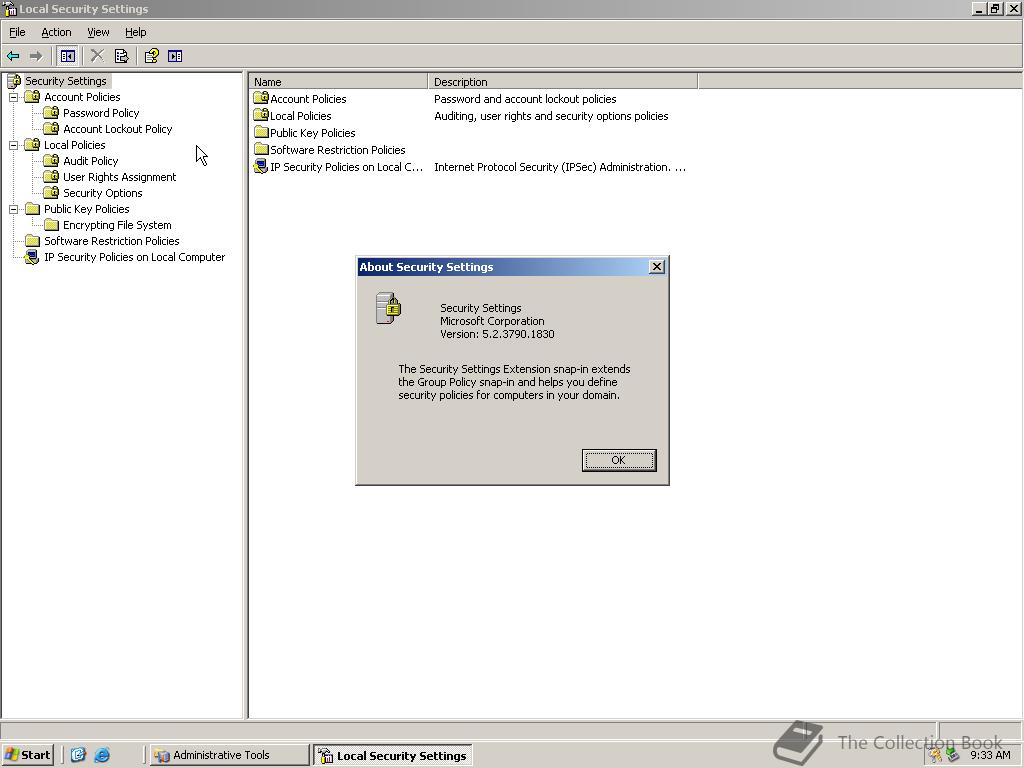This screenshot has width=1024, height=768.
Task: Open the View menu
Action: click(x=98, y=32)
